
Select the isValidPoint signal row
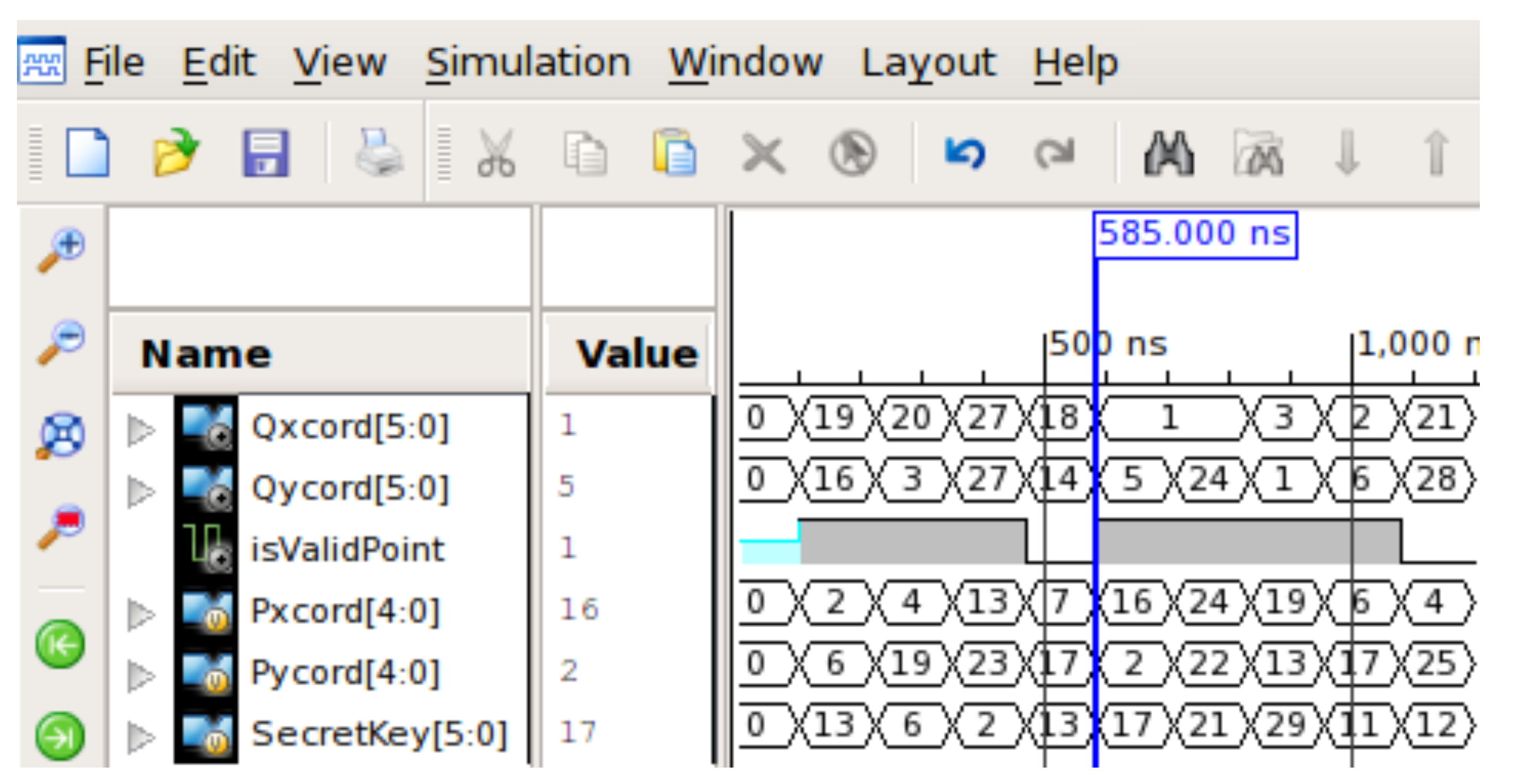(x=347, y=549)
